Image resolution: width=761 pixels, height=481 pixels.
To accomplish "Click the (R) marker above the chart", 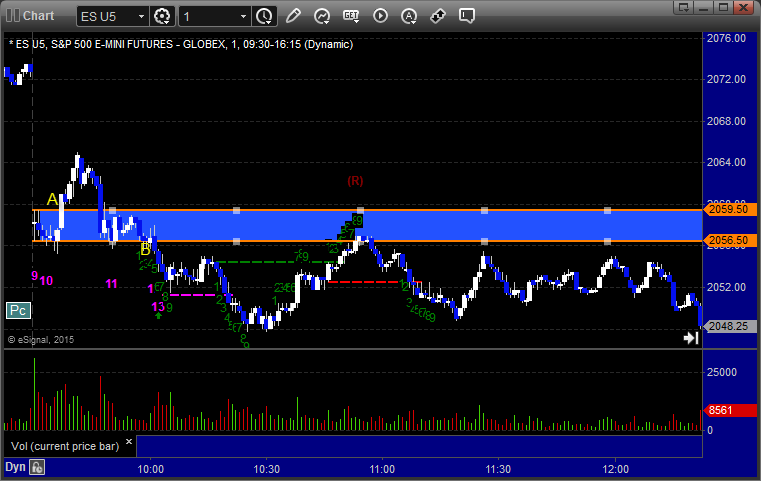I will 355,181.
